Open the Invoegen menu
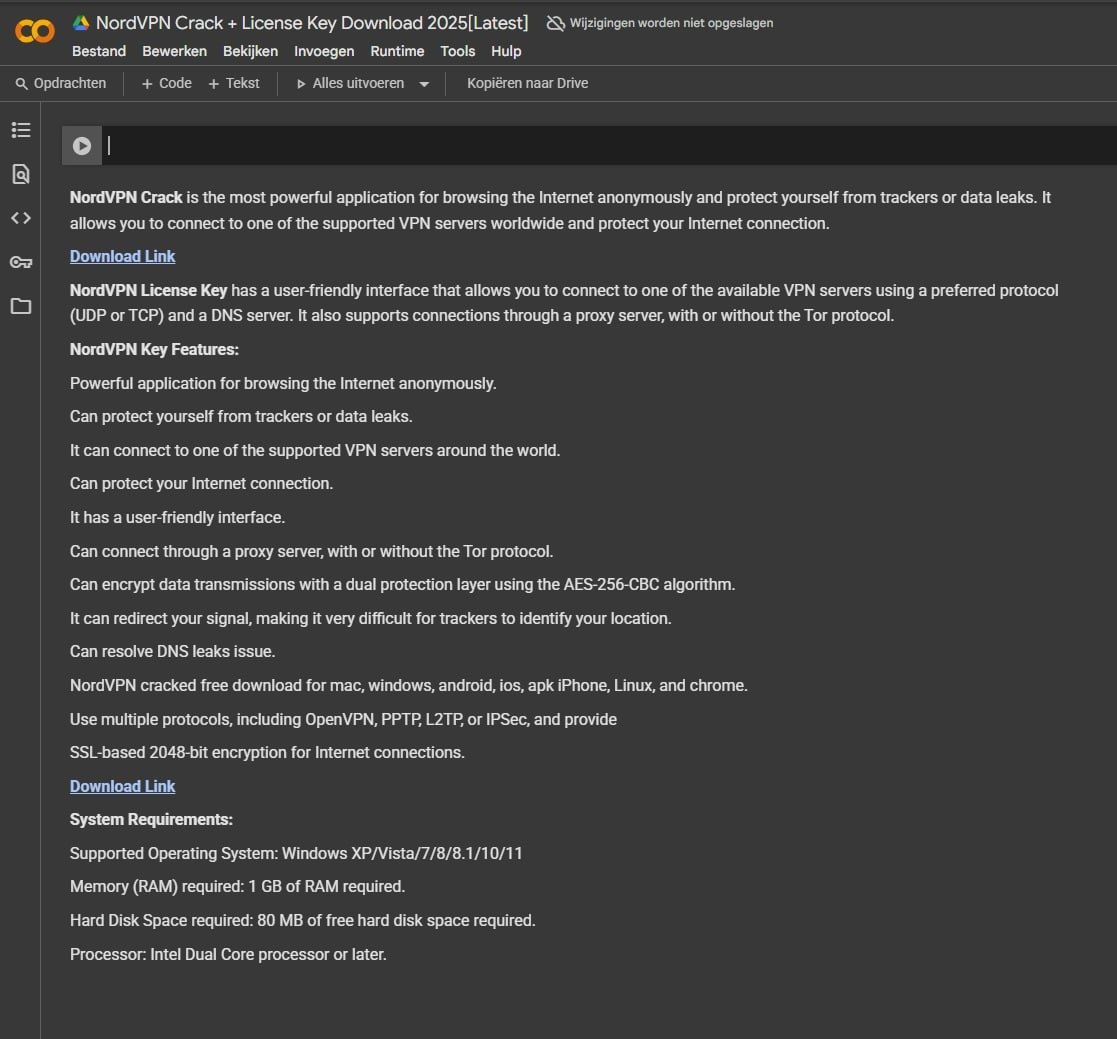1117x1039 pixels. 324,51
